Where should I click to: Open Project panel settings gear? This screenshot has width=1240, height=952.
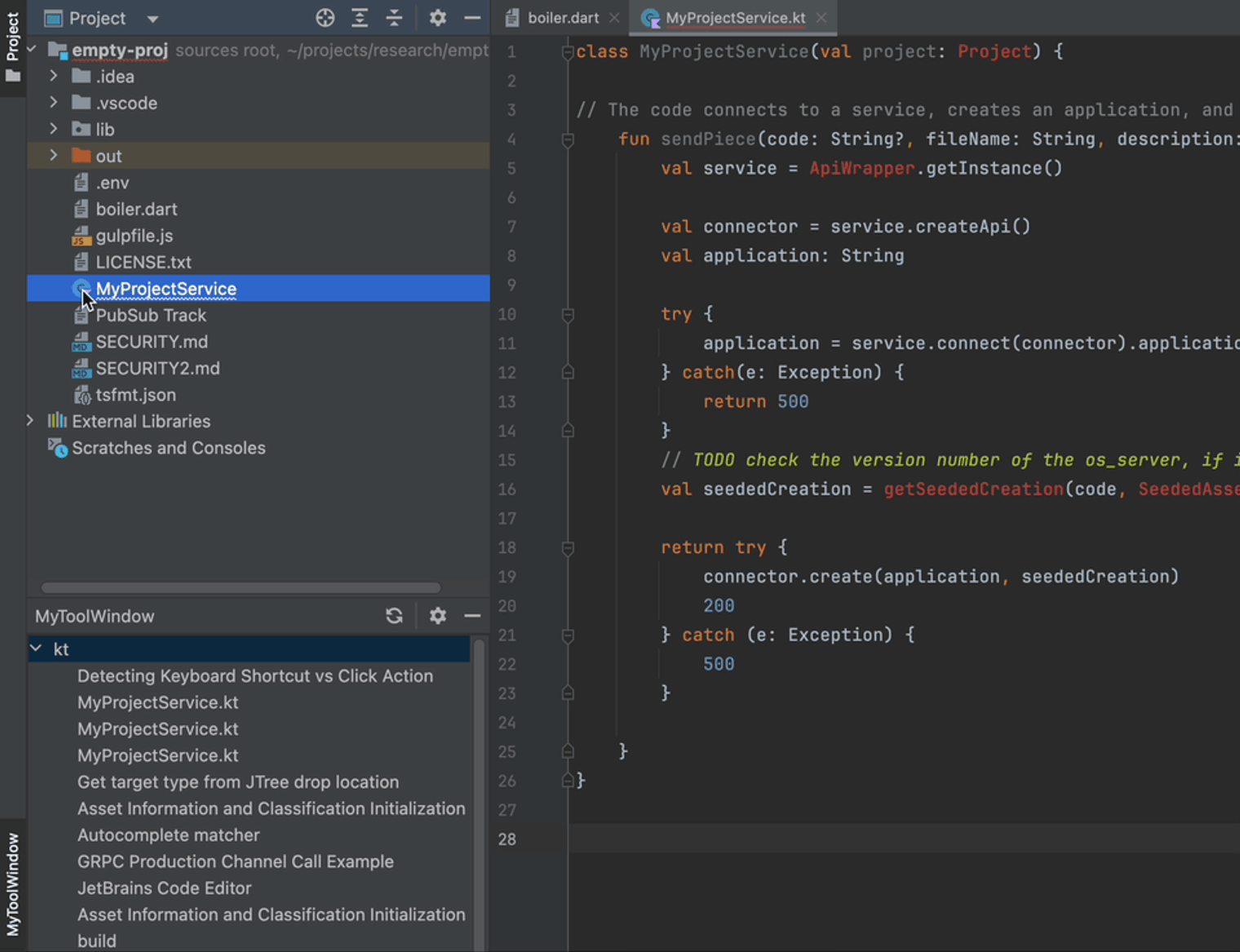438,18
